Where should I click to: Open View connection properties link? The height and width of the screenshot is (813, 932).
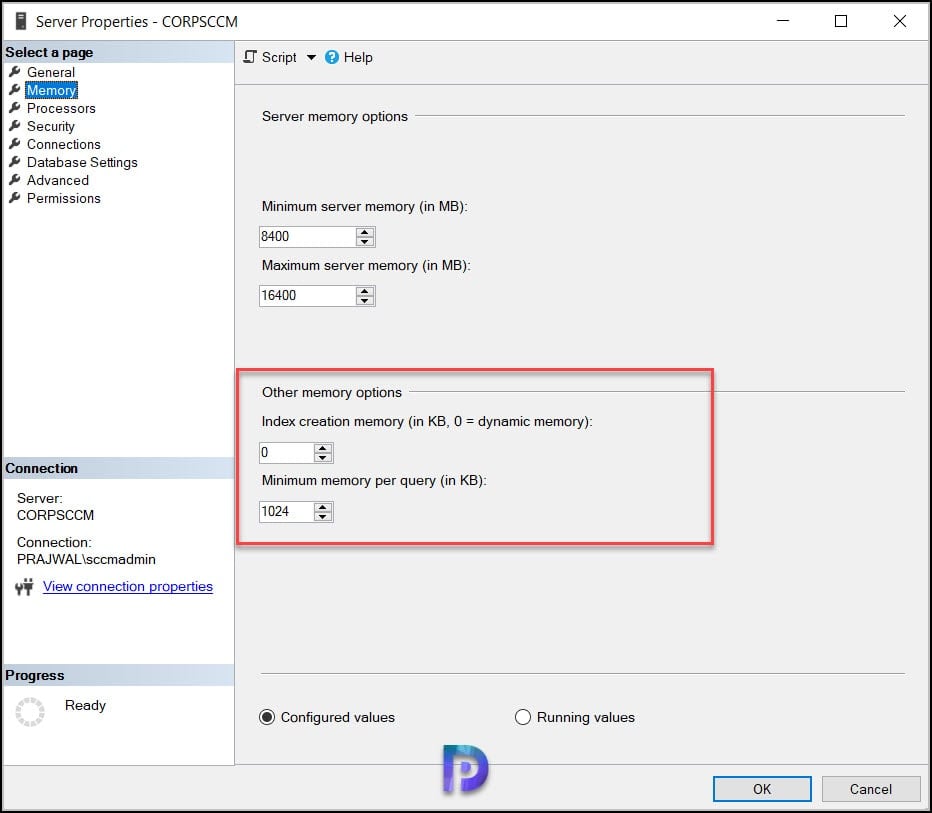(x=128, y=587)
